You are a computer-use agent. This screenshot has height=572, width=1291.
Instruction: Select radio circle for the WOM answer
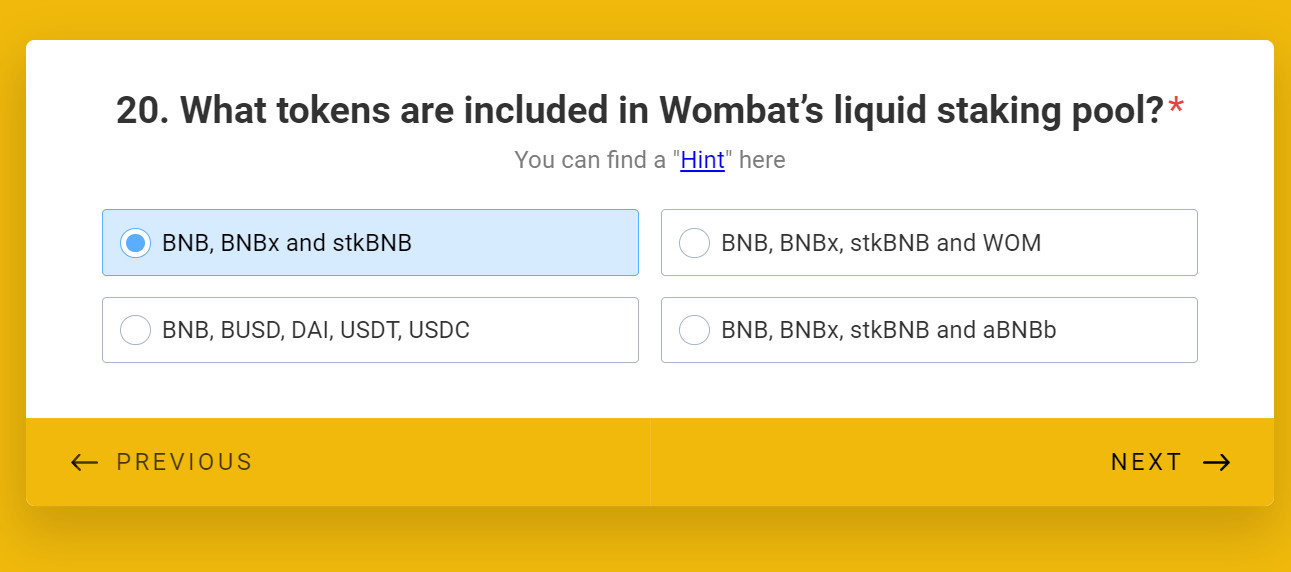click(x=694, y=243)
